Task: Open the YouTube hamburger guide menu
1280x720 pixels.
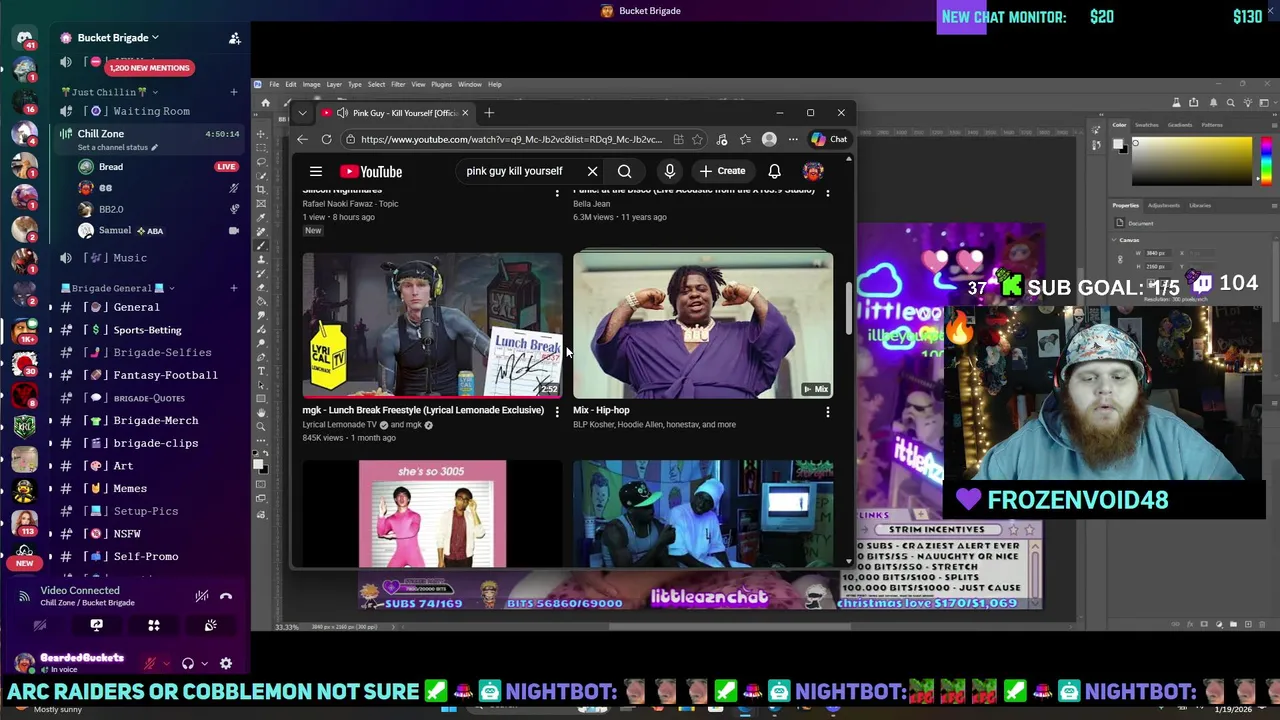Action: (316, 171)
